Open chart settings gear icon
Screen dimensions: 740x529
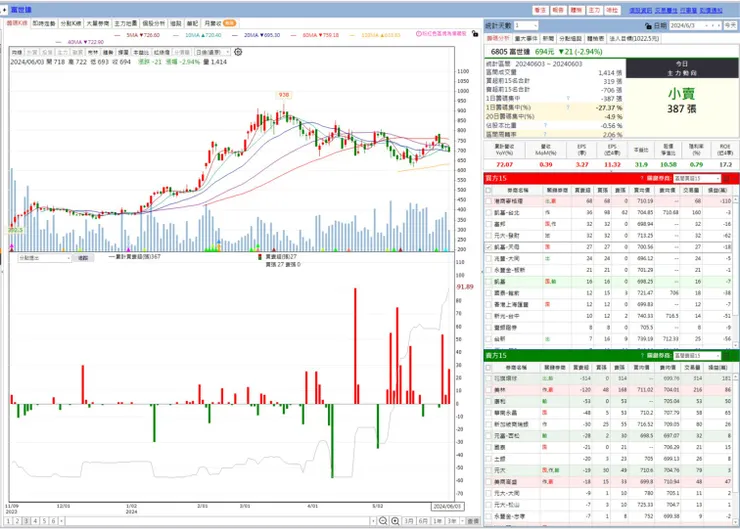(x=238, y=52)
